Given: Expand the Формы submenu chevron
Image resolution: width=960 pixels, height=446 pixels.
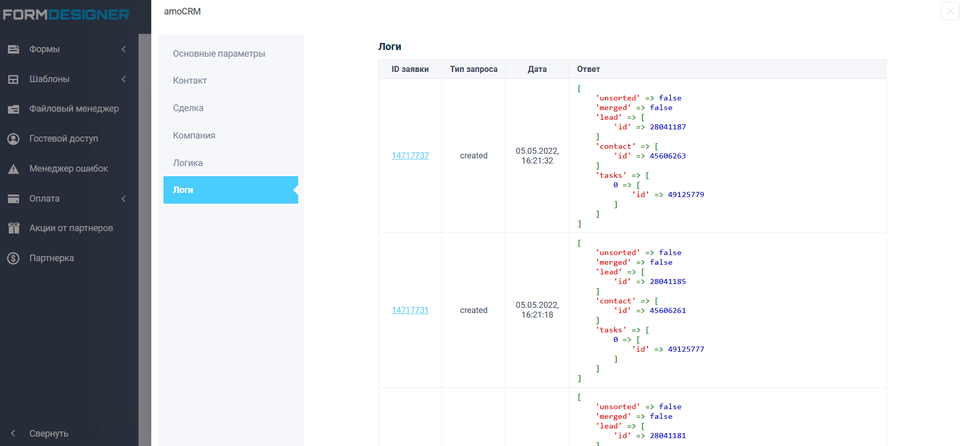Looking at the screenshot, I should coord(123,49).
